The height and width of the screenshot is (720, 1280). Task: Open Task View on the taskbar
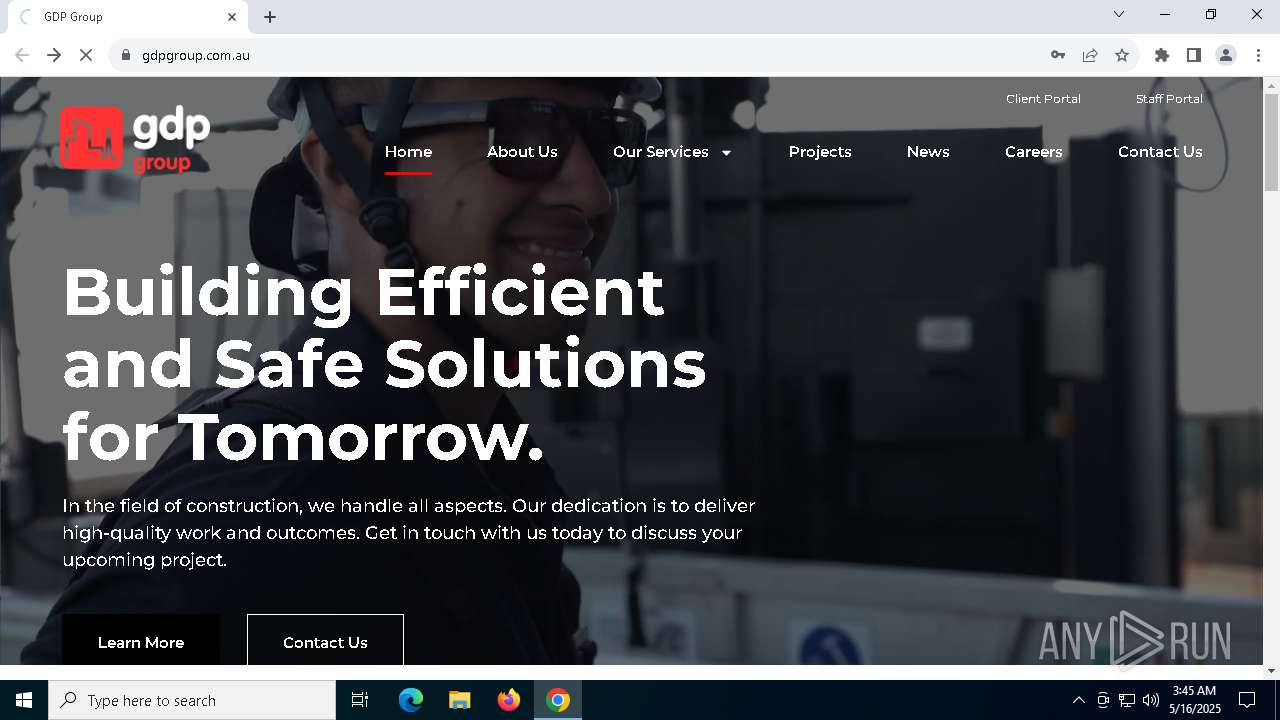pyautogui.click(x=360, y=700)
